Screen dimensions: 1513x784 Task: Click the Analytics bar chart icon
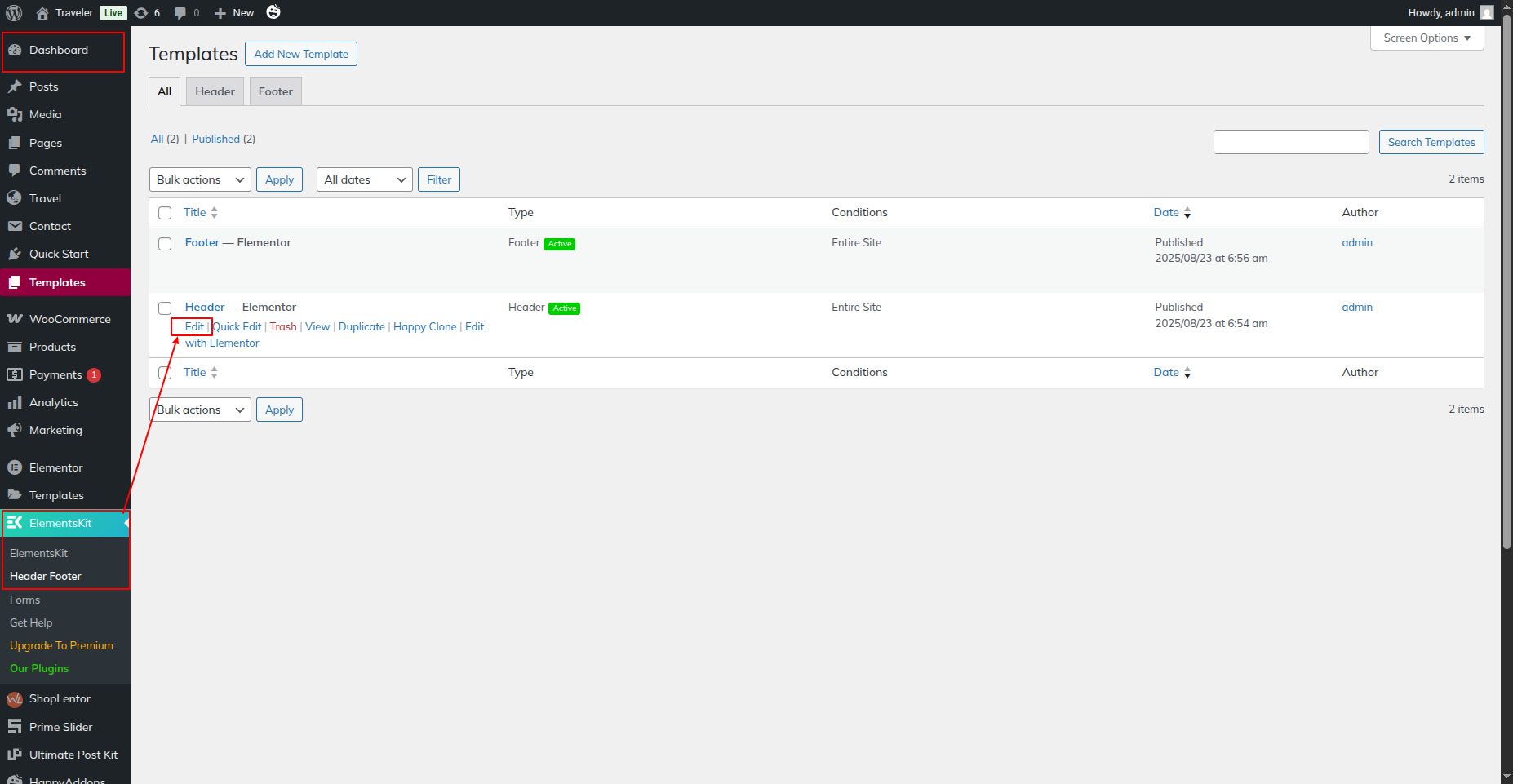pyautogui.click(x=15, y=402)
